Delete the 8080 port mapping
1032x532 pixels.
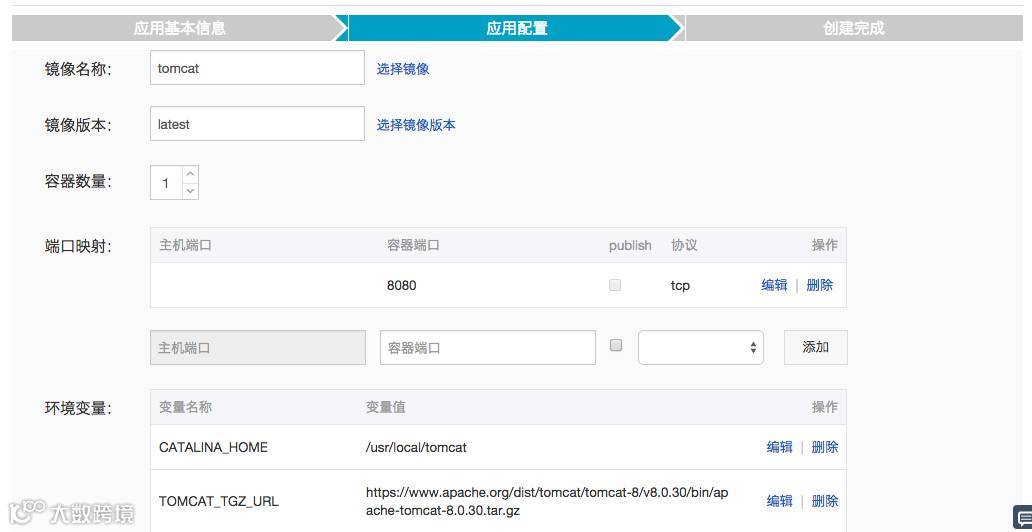(819, 285)
